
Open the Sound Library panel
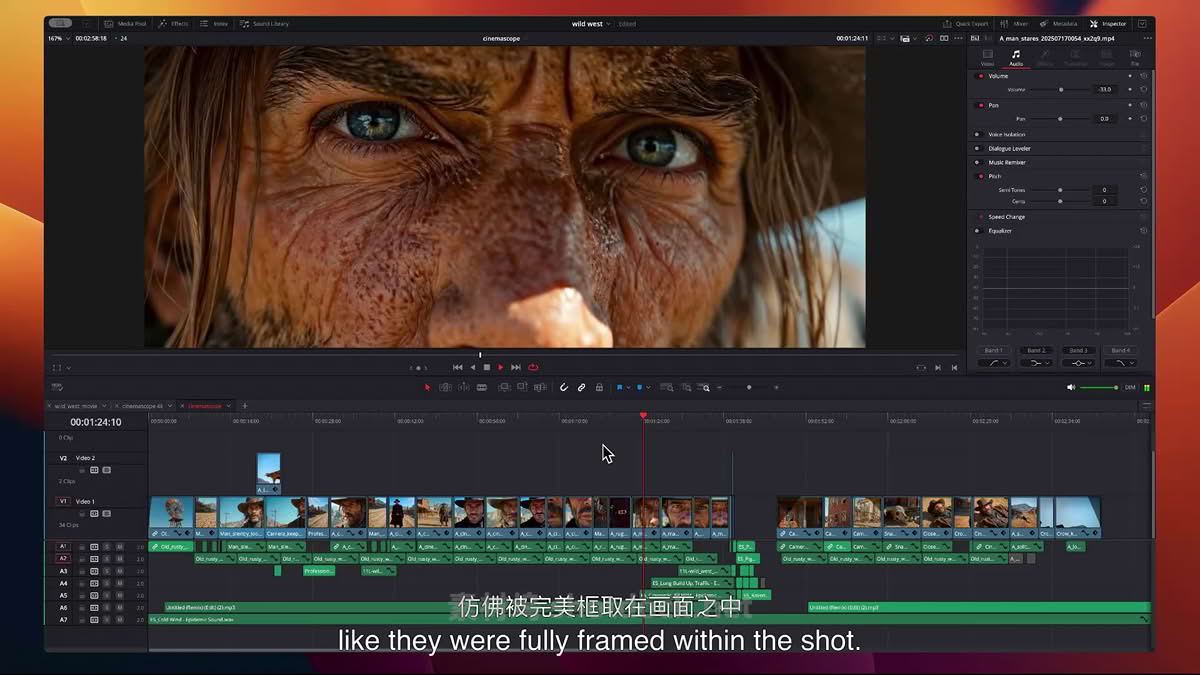tap(264, 23)
